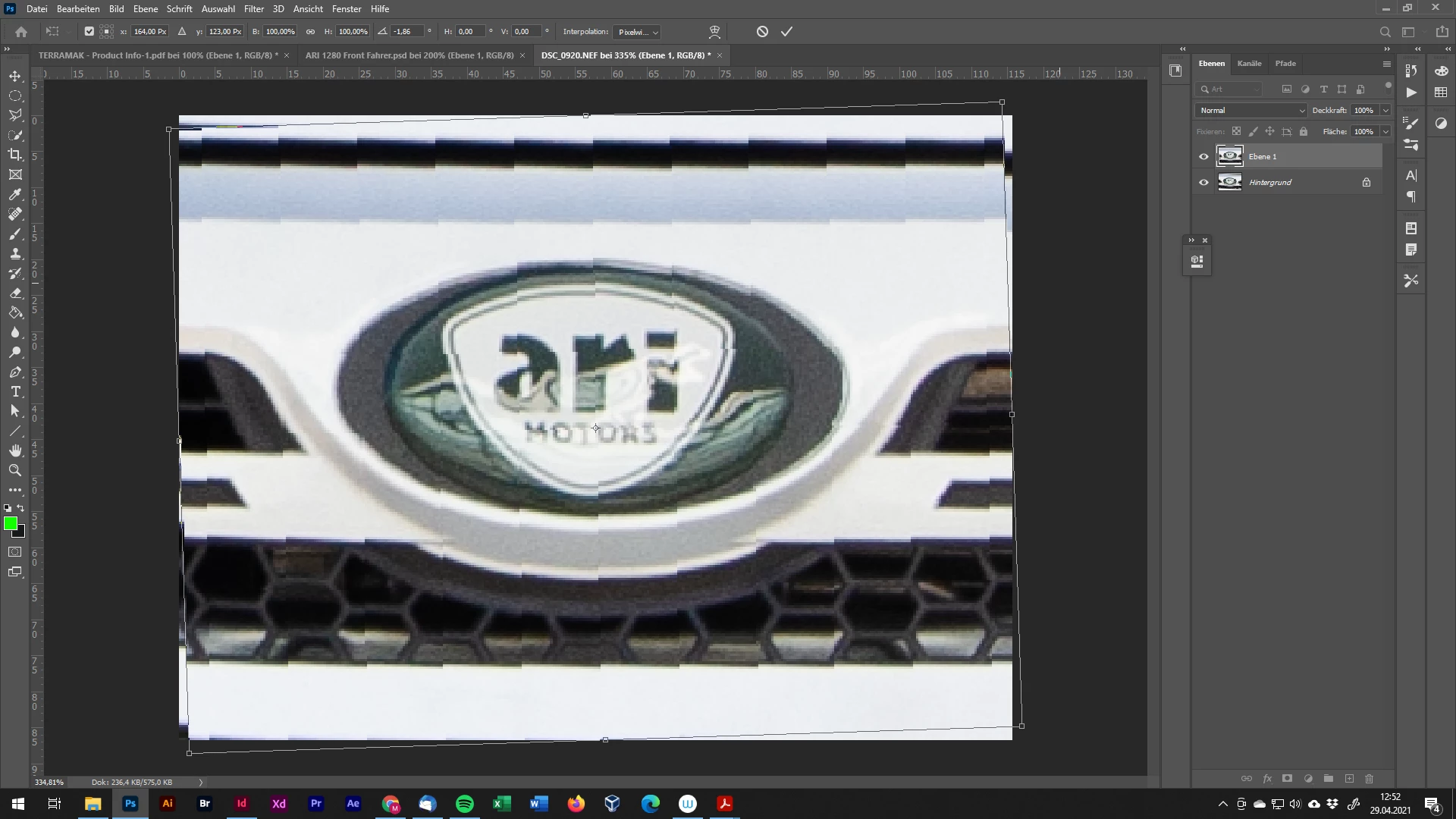Viewport: 1456px width, 819px height.
Task: Hide the Hintergrund layer
Action: coord(1203,183)
